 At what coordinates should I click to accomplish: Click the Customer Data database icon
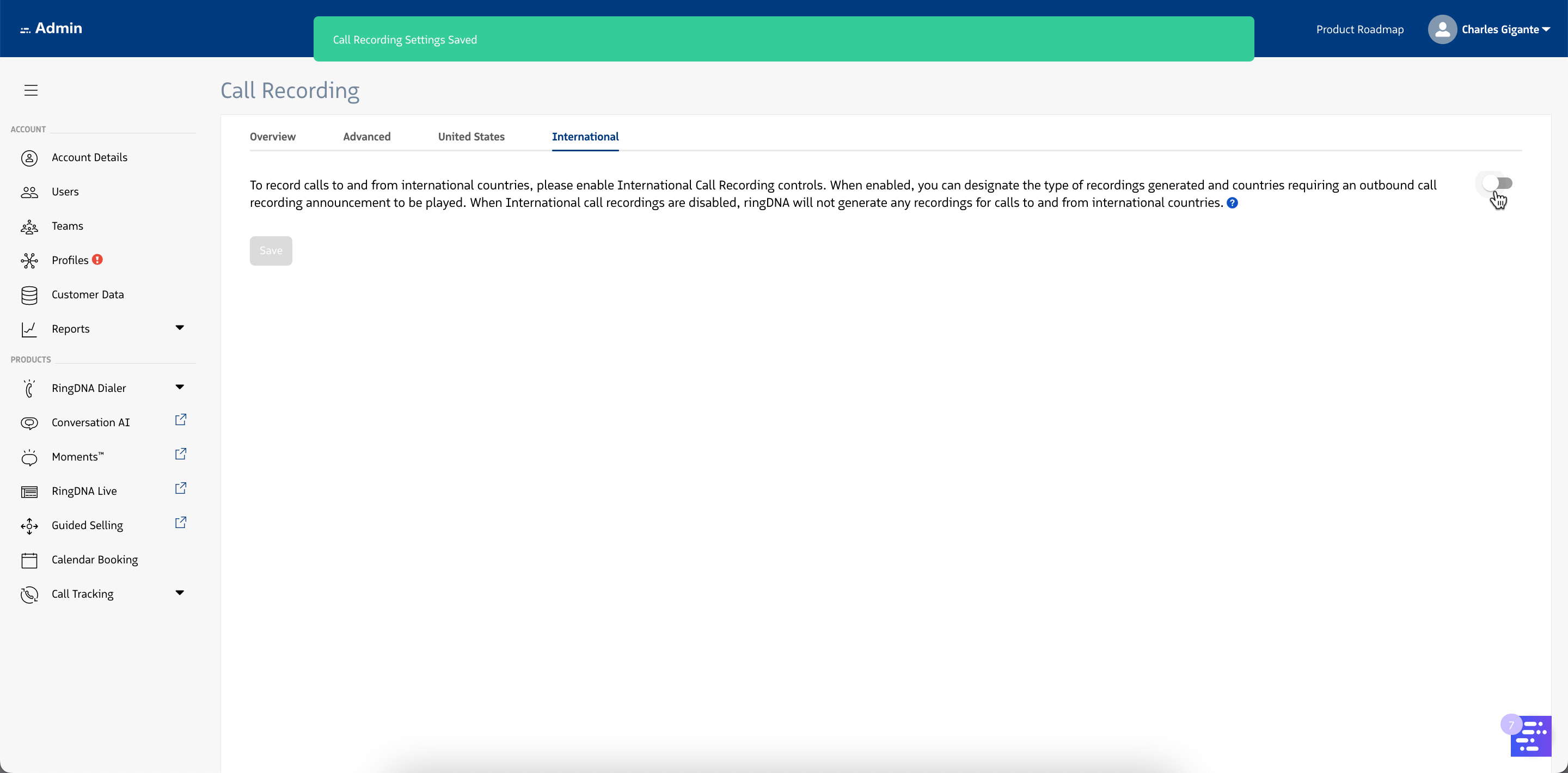click(29, 295)
